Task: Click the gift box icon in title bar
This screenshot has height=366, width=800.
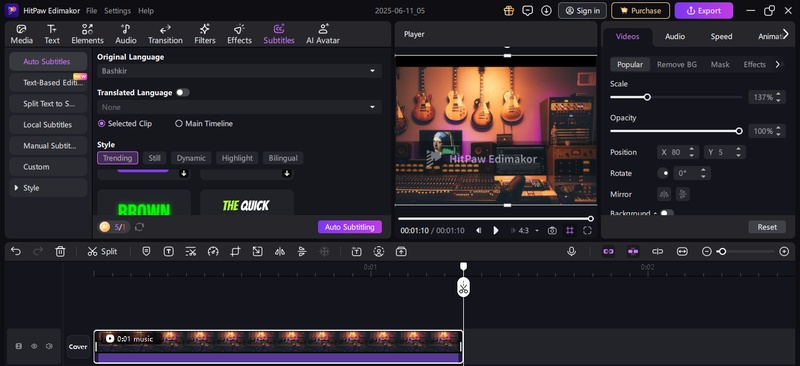Action: pyautogui.click(x=509, y=10)
